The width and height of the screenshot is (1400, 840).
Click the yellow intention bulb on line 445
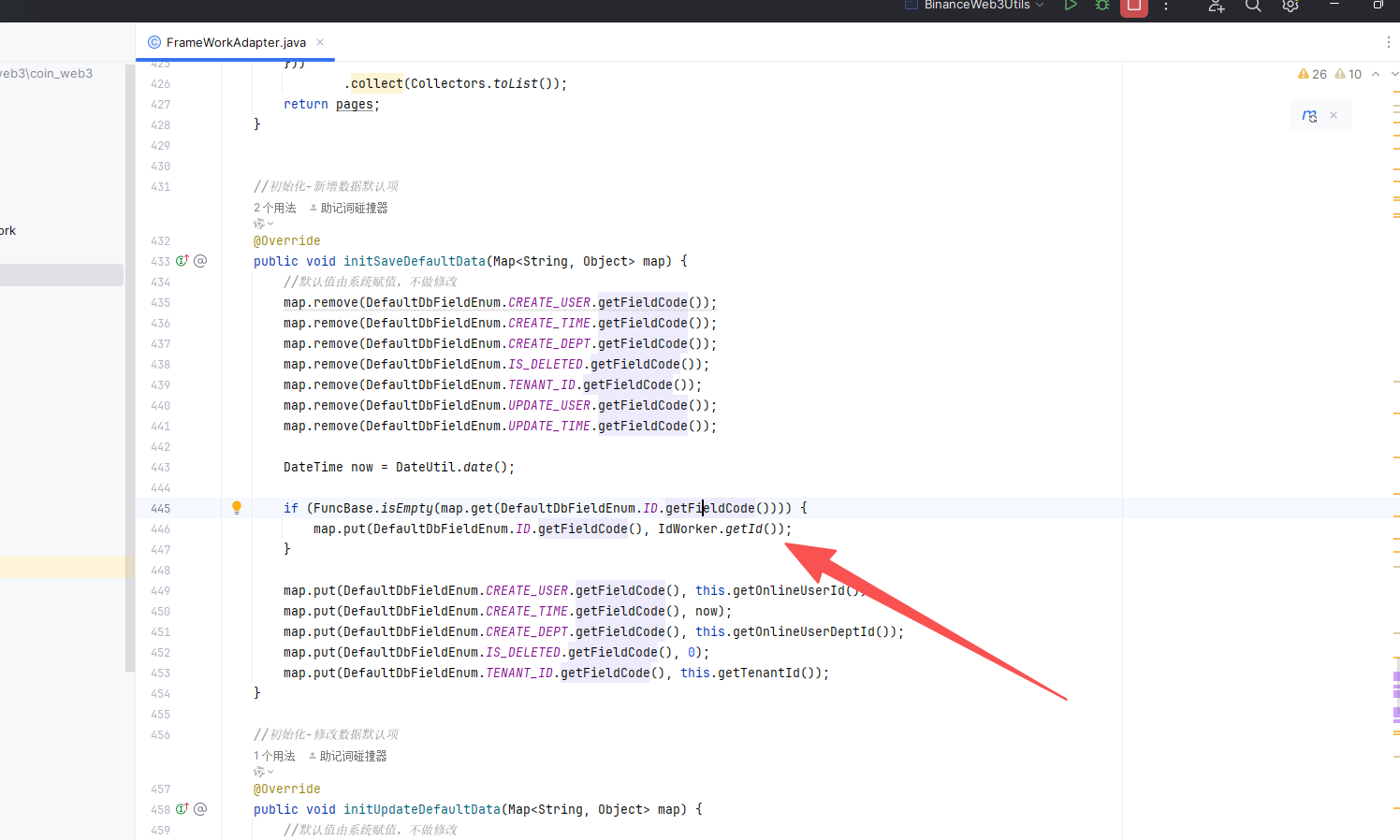click(x=237, y=508)
